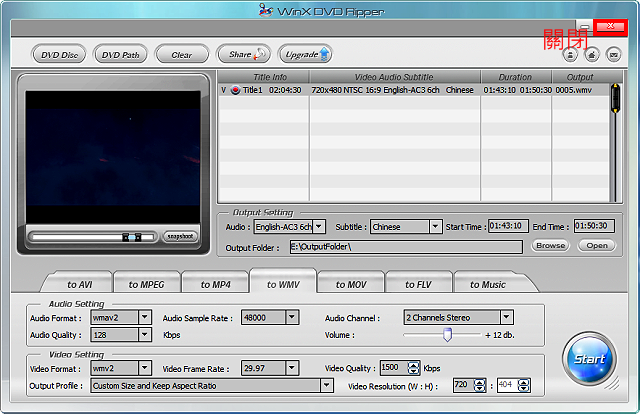
Task: Take a snapshot of the preview
Action: tap(180, 236)
